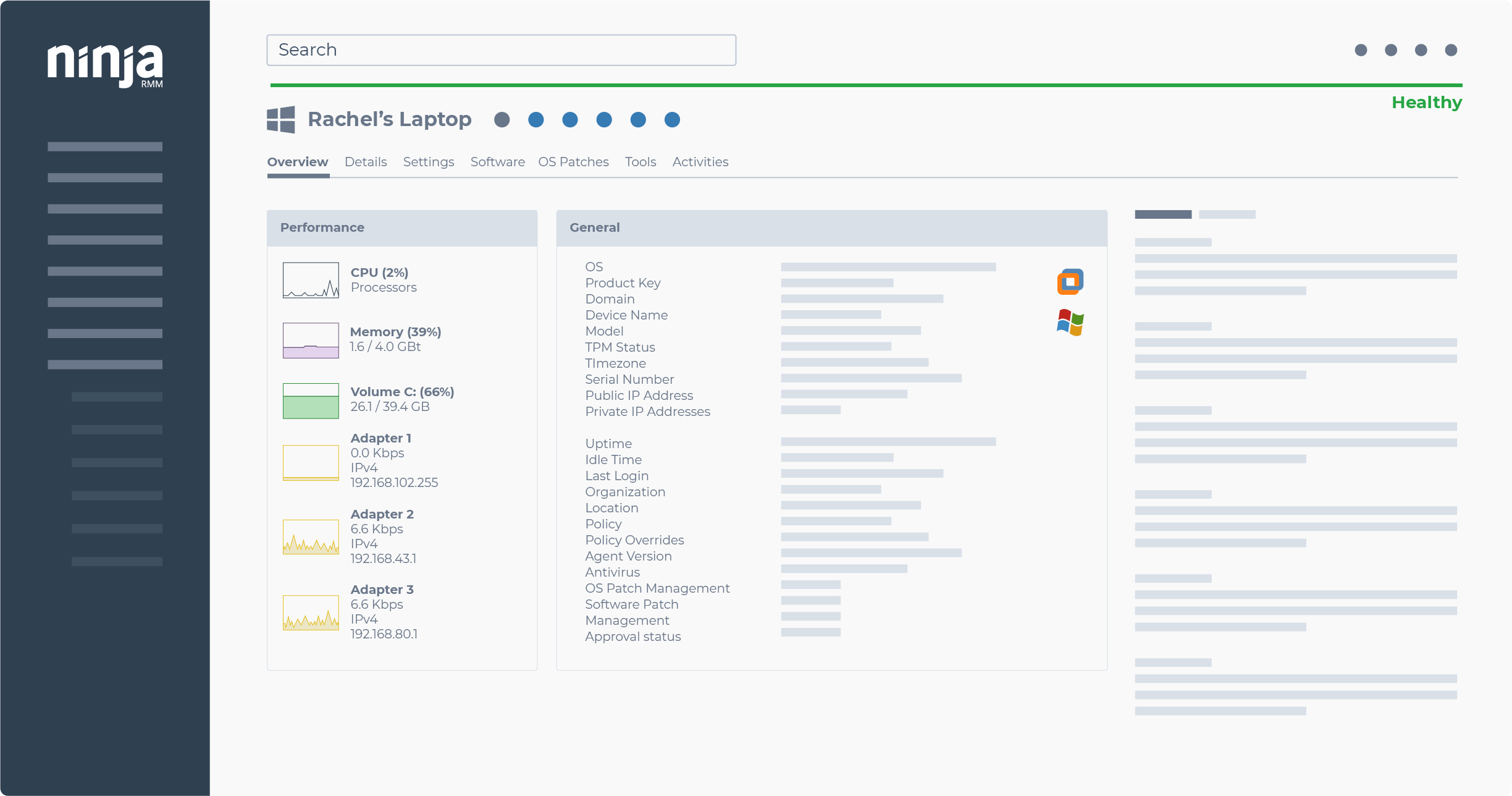Switch to the Details tab
The height and width of the screenshot is (796, 1512).
(366, 162)
